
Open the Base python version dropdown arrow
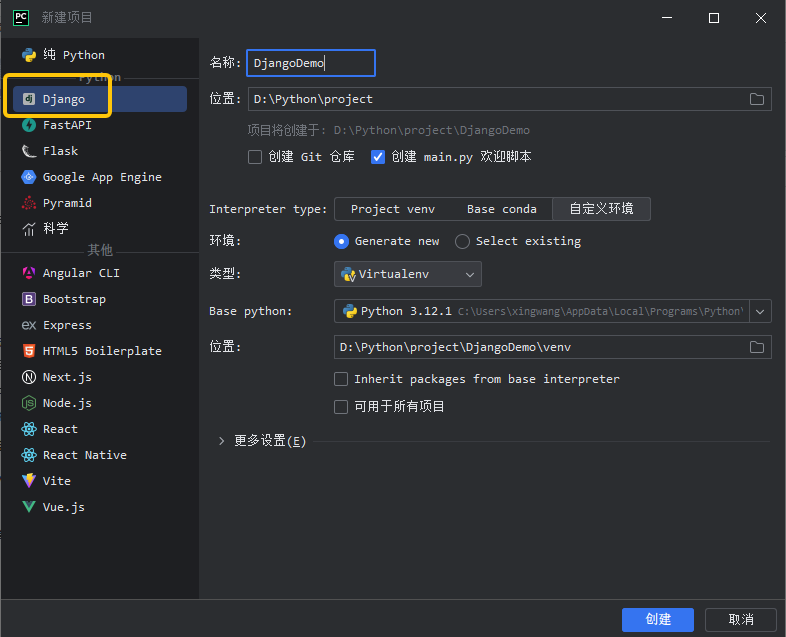tap(760, 311)
